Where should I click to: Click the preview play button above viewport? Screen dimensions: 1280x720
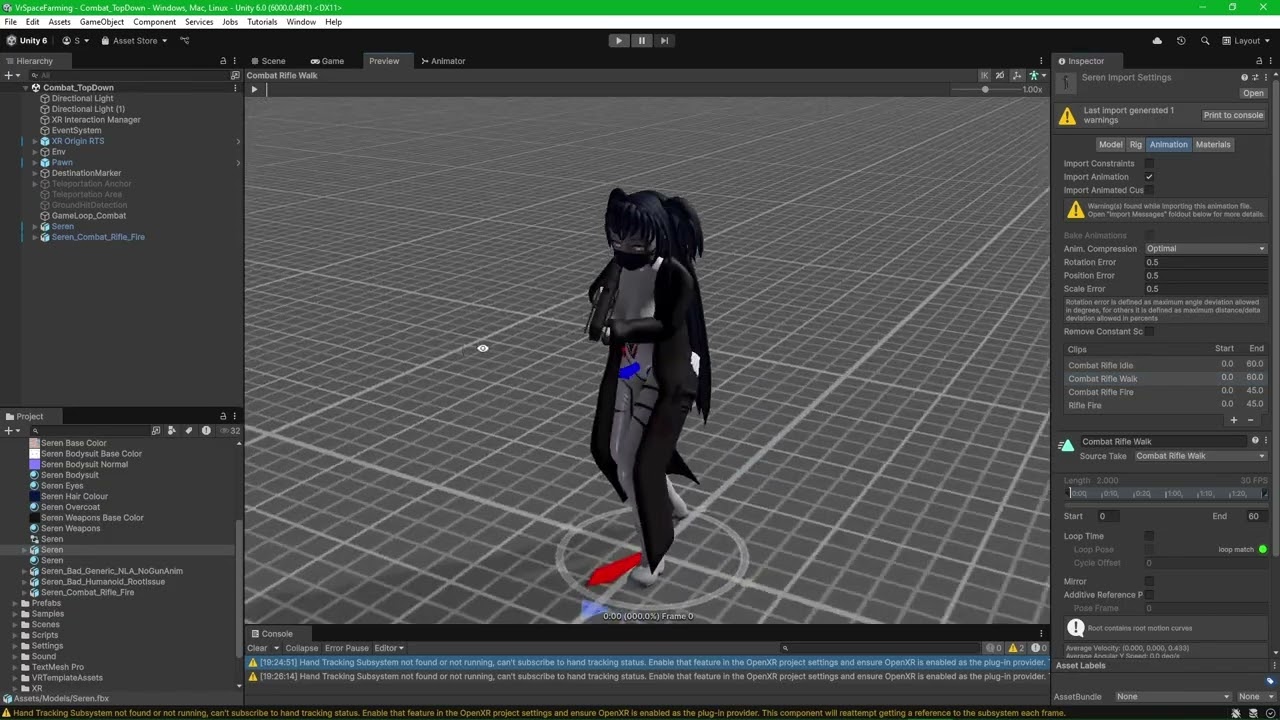pos(254,89)
